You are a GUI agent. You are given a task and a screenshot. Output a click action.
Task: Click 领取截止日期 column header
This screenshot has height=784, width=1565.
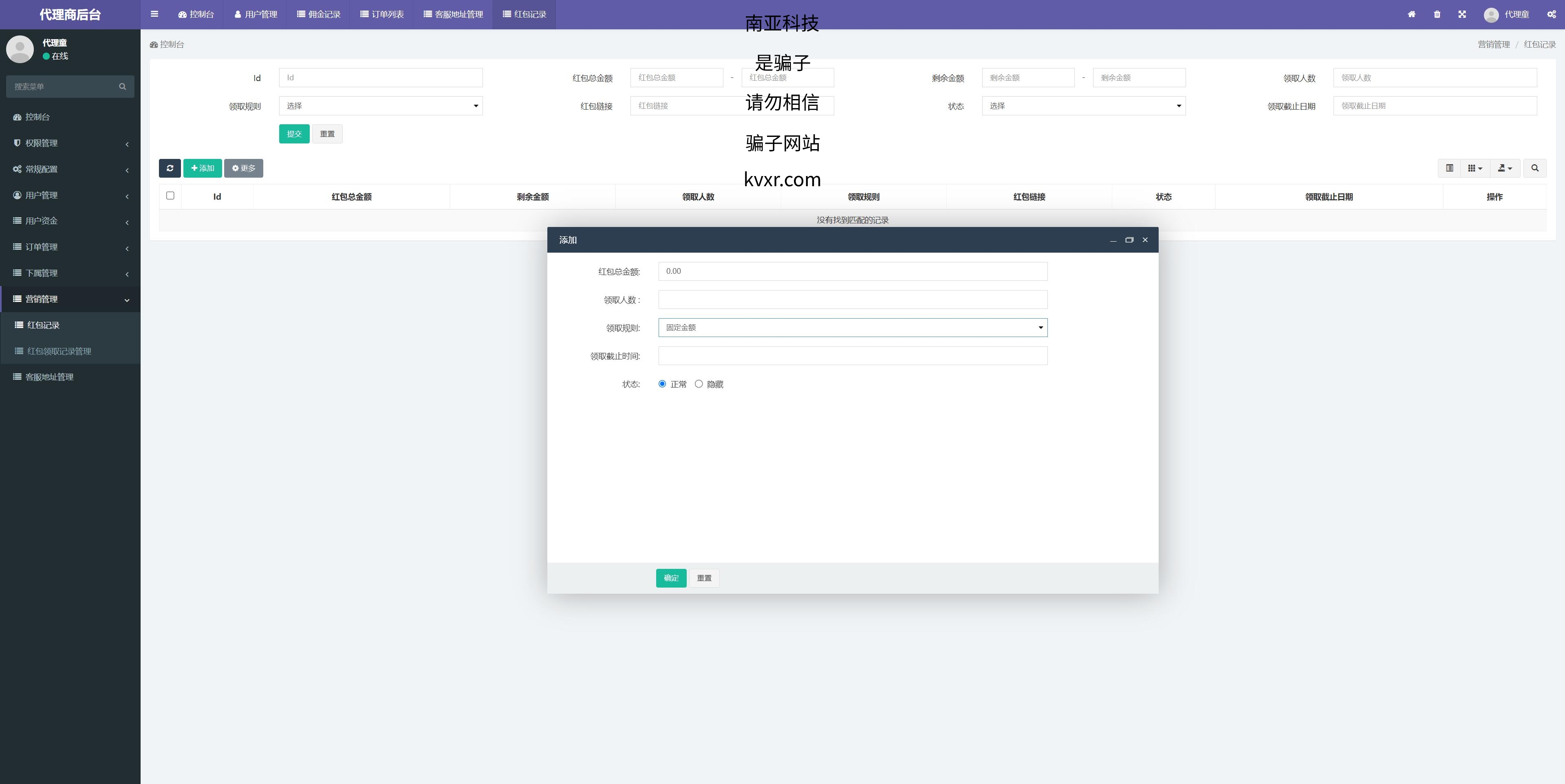pos(1329,197)
